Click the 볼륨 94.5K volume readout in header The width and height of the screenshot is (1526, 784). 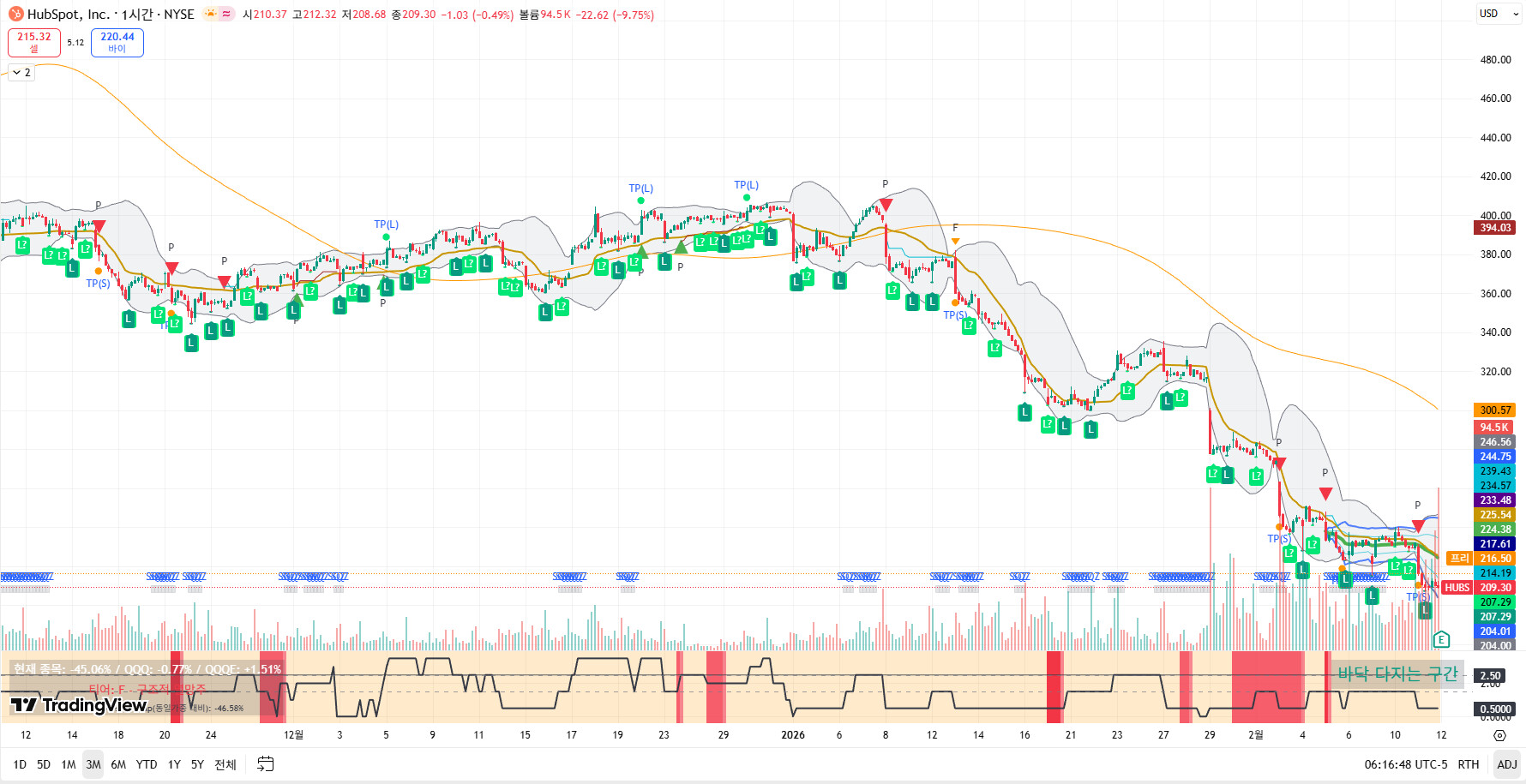pyautogui.click(x=544, y=15)
